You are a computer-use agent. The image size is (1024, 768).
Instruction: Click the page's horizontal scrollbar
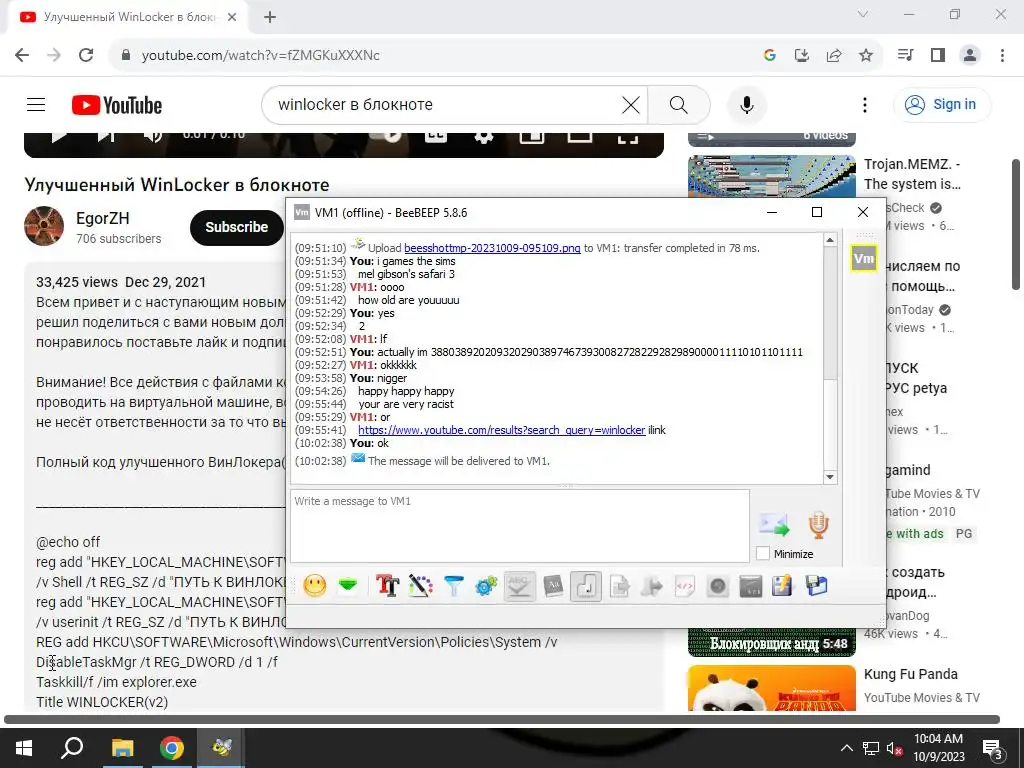(502, 720)
